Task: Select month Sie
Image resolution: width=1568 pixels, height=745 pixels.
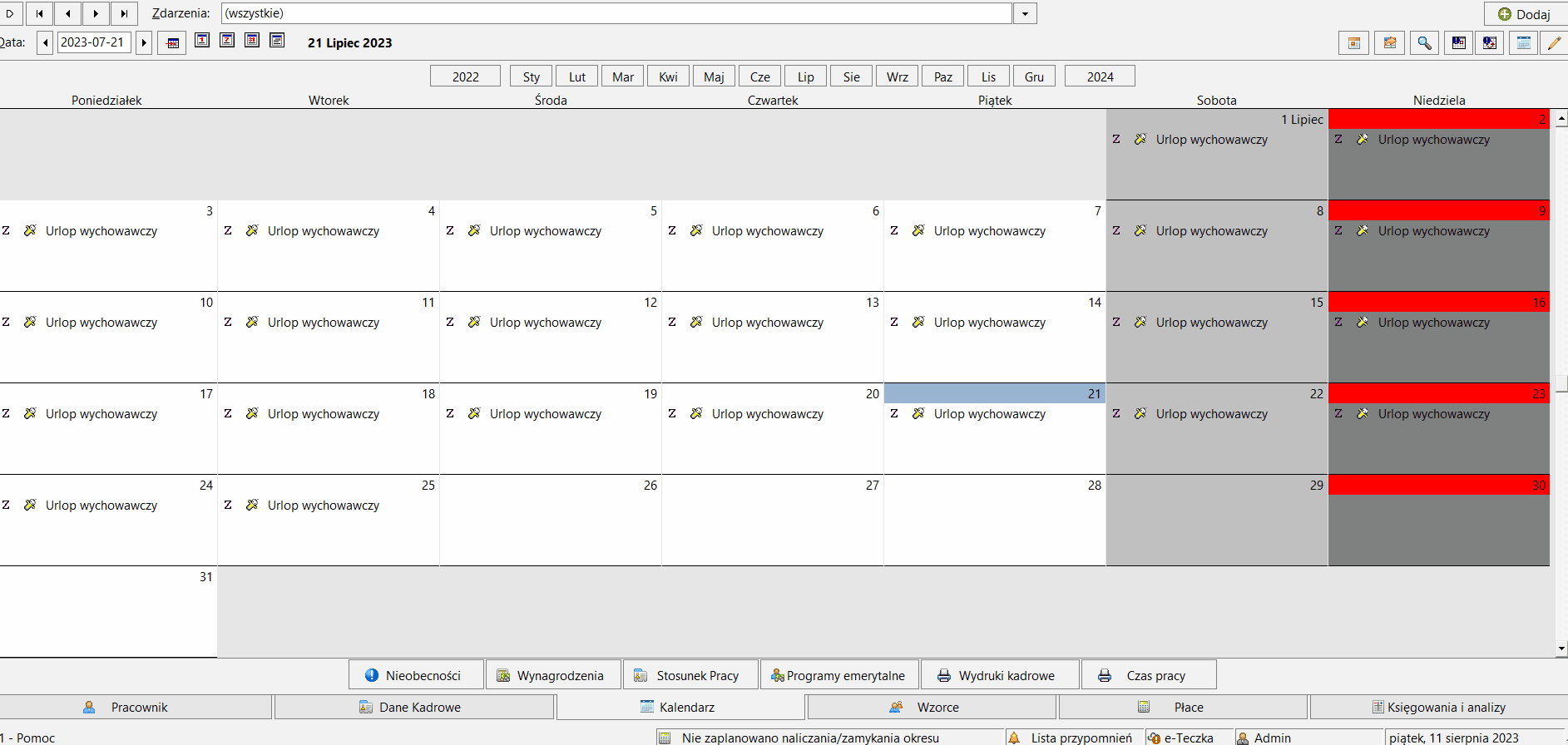Action: pos(852,76)
